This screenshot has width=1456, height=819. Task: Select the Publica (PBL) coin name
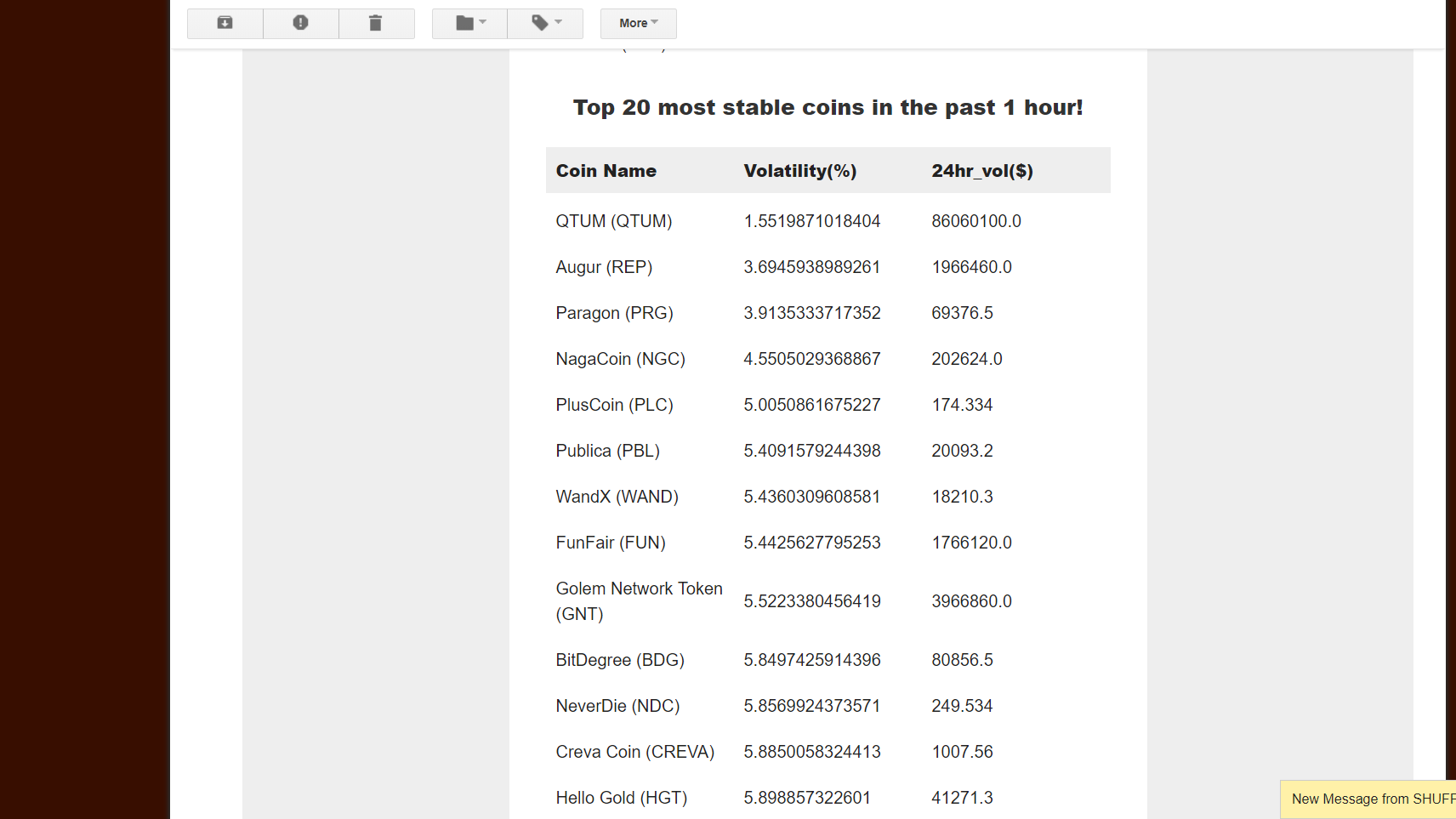point(608,451)
